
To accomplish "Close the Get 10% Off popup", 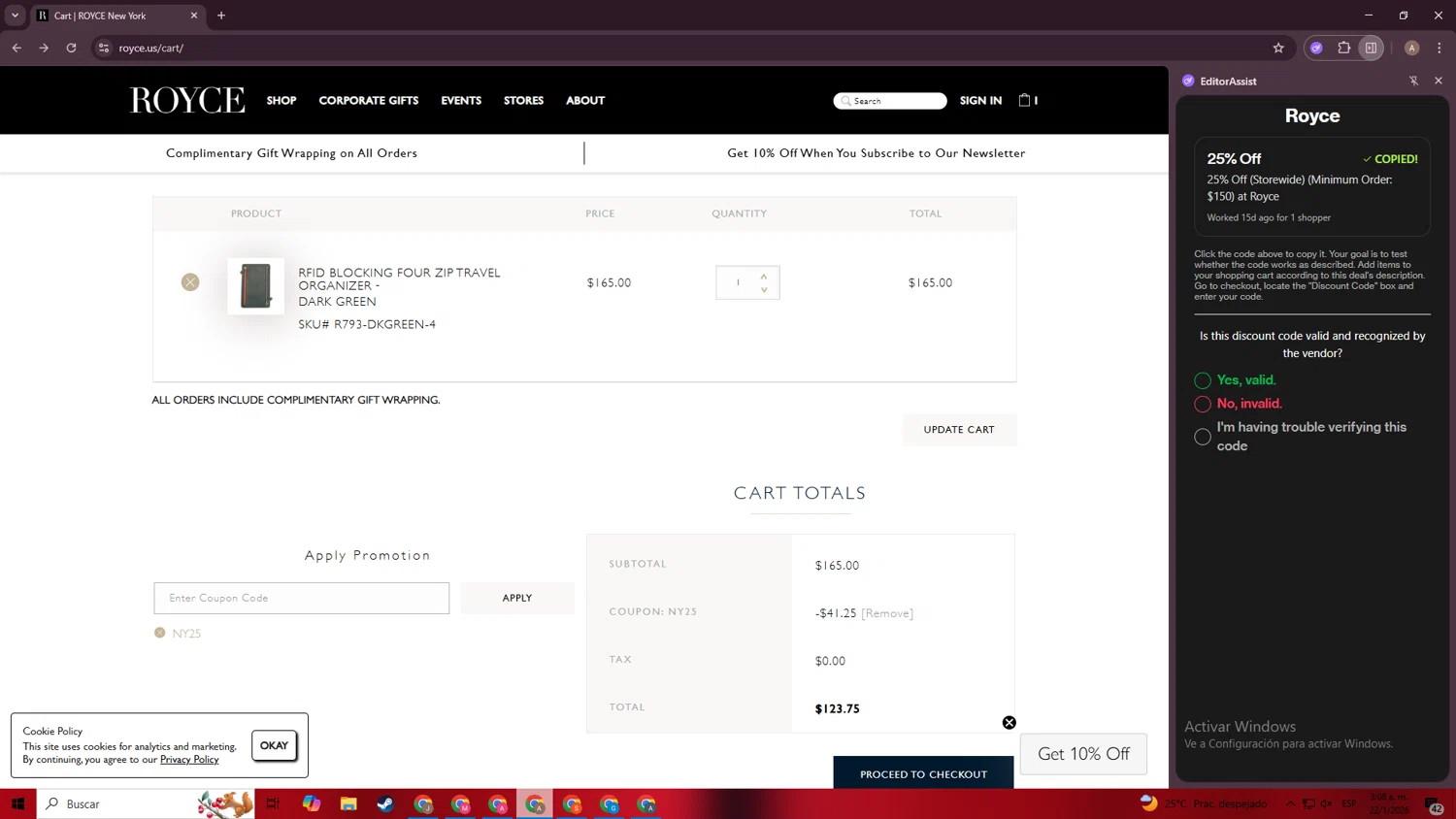I will click(x=1009, y=723).
